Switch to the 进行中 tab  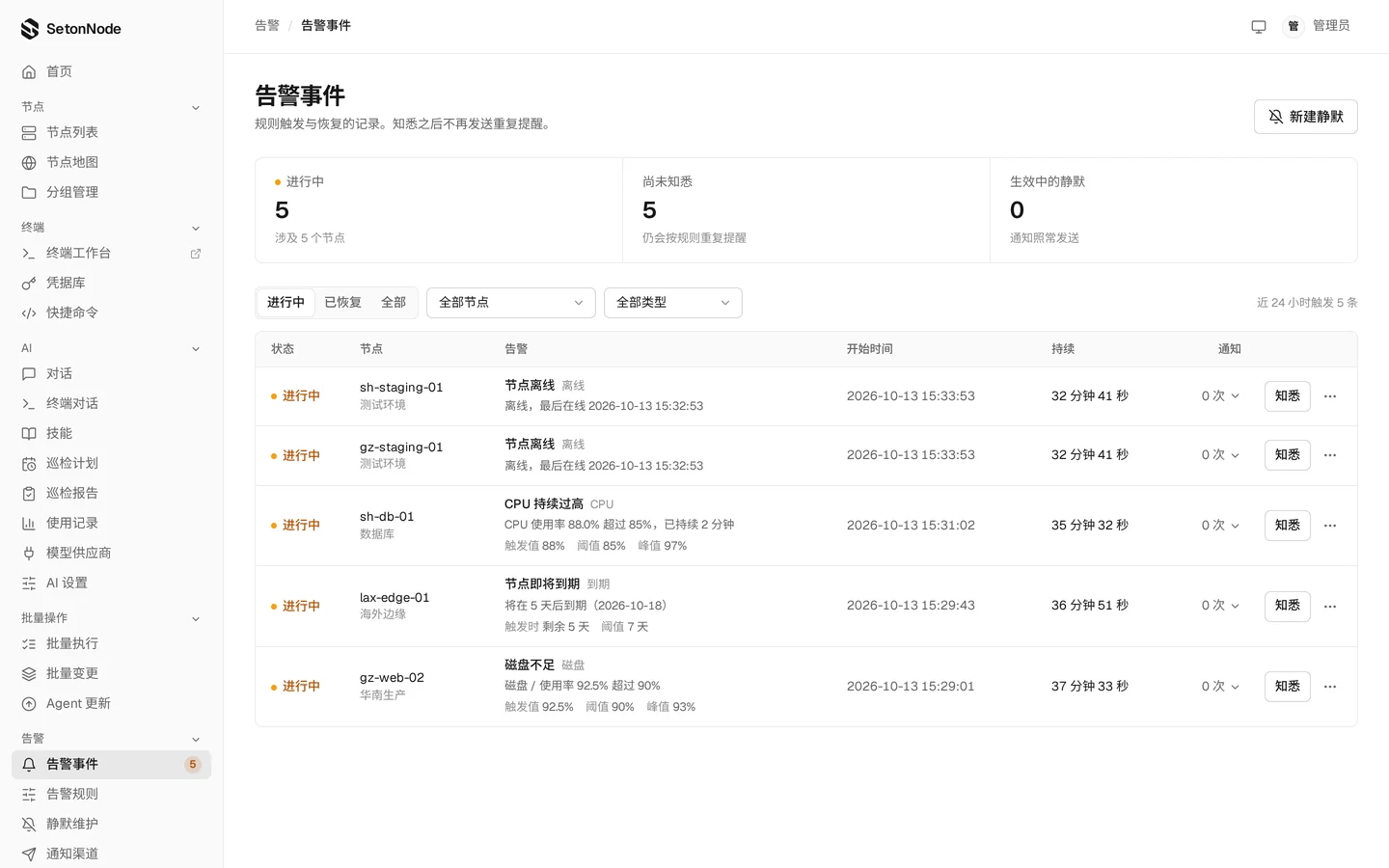click(x=286, y=303)
